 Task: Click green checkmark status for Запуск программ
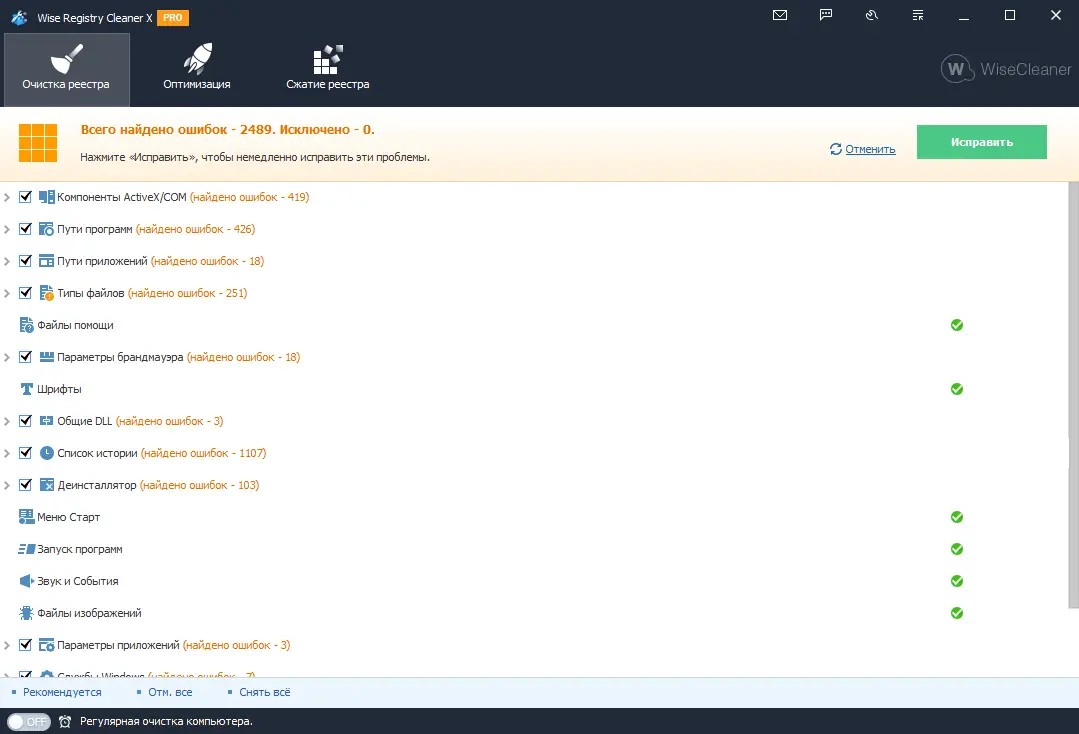[x=957, y=549]
